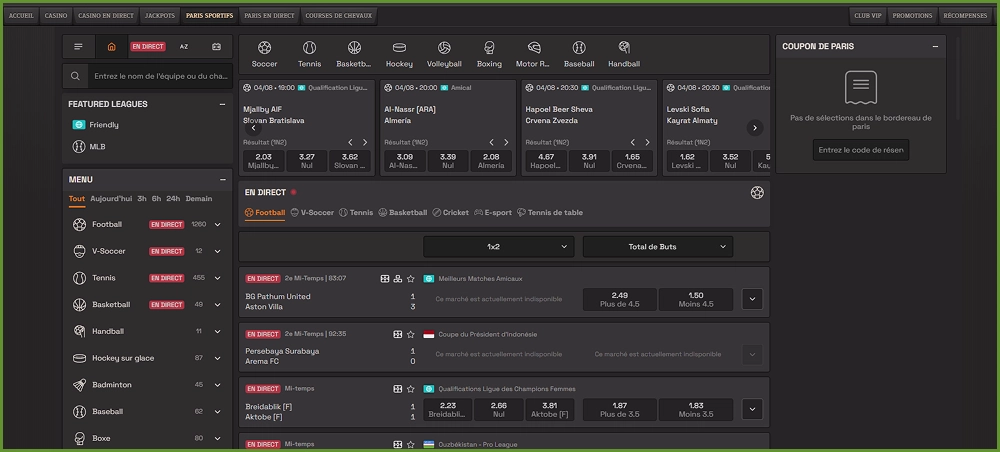
Task: Open the Jackpots tab
Action: [x=159, y=16]
